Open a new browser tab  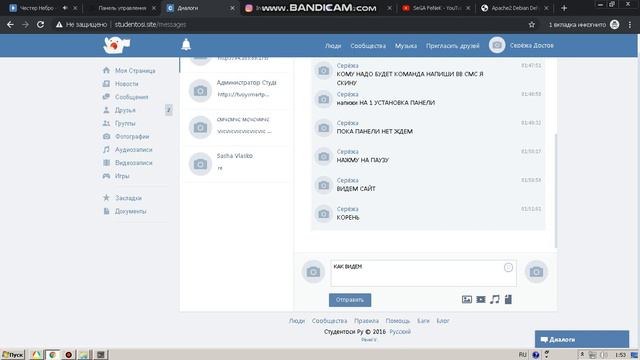point(564,8)
